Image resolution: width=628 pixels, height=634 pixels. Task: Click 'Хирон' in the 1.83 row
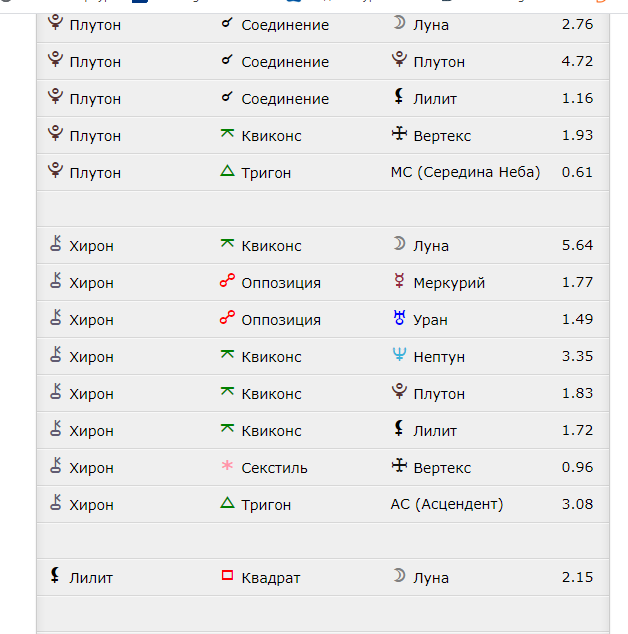click(91, 394)
